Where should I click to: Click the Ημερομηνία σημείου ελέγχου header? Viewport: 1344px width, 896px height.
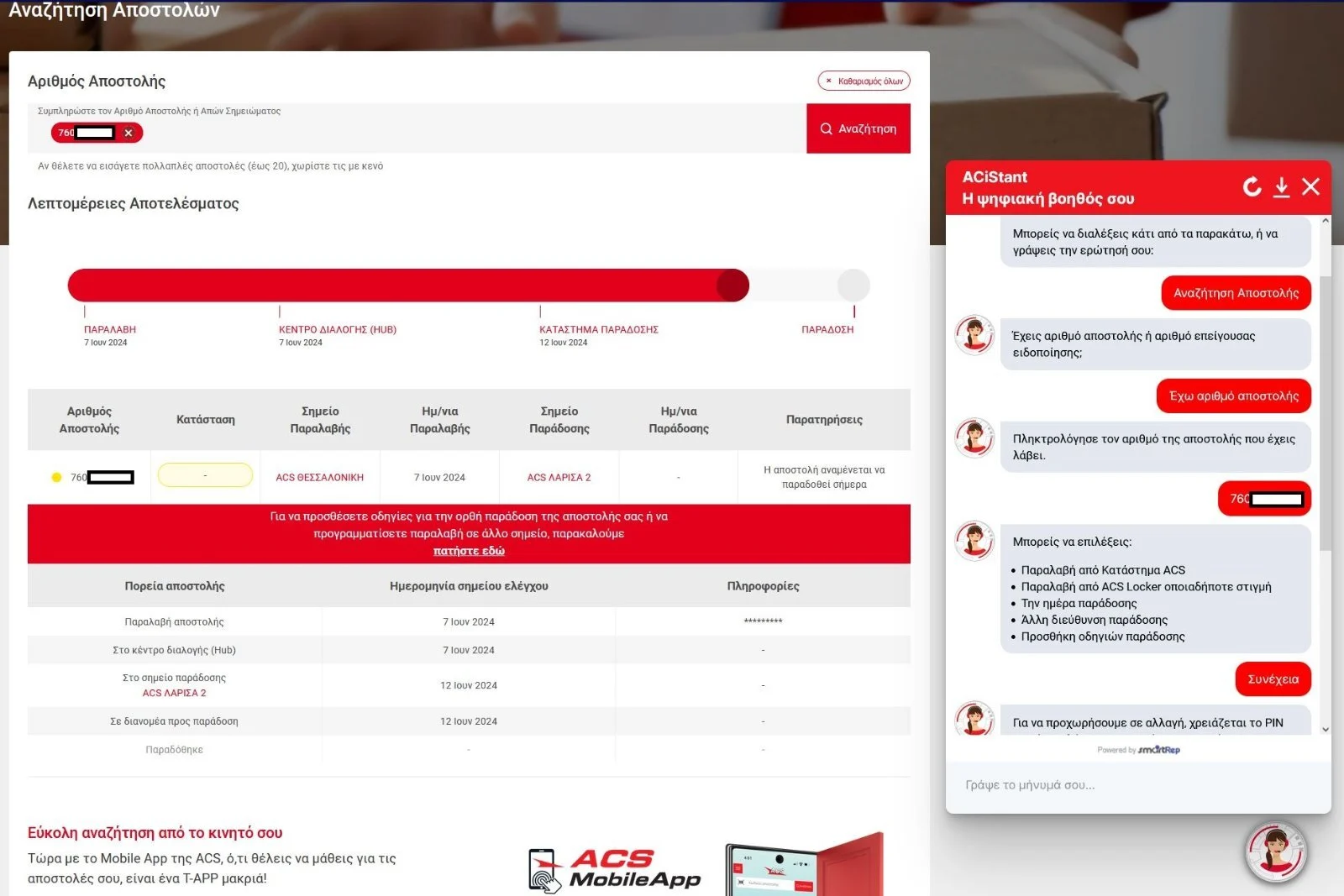469,586
